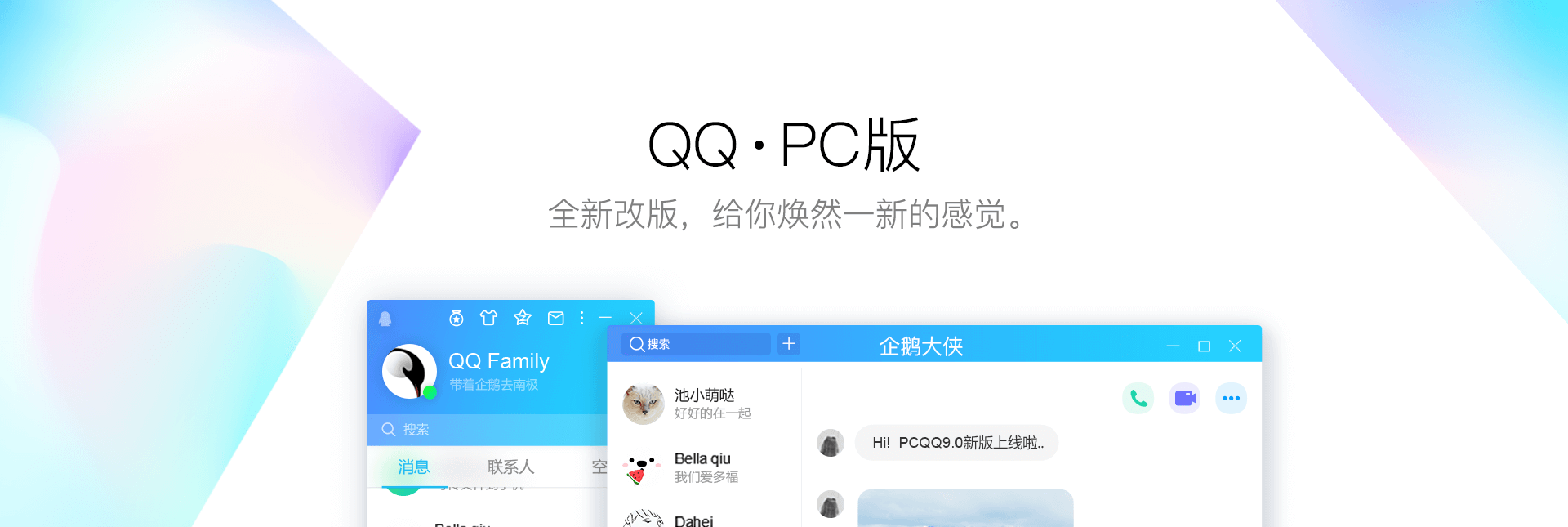Click the signature text 带着企鹅去南极
This screenshot has width=1568, height=527.
point(494,385)
